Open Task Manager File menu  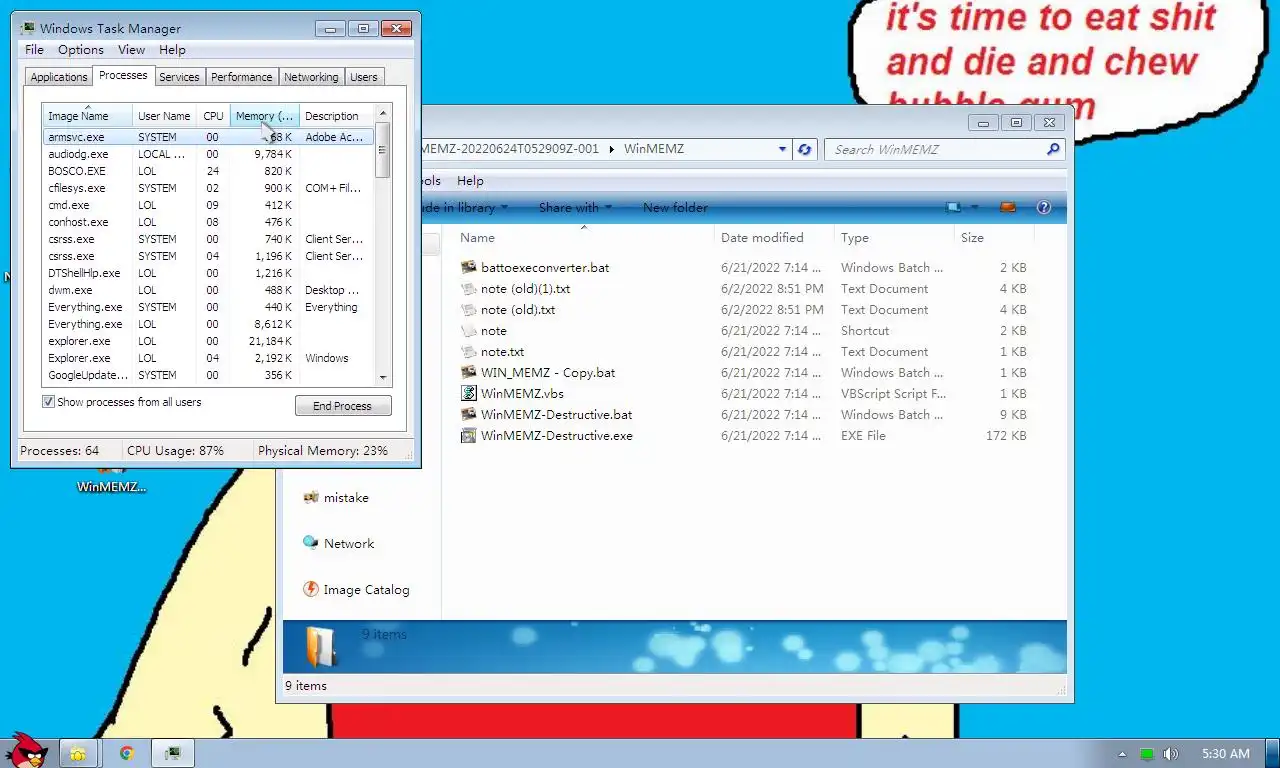[34, 50]
